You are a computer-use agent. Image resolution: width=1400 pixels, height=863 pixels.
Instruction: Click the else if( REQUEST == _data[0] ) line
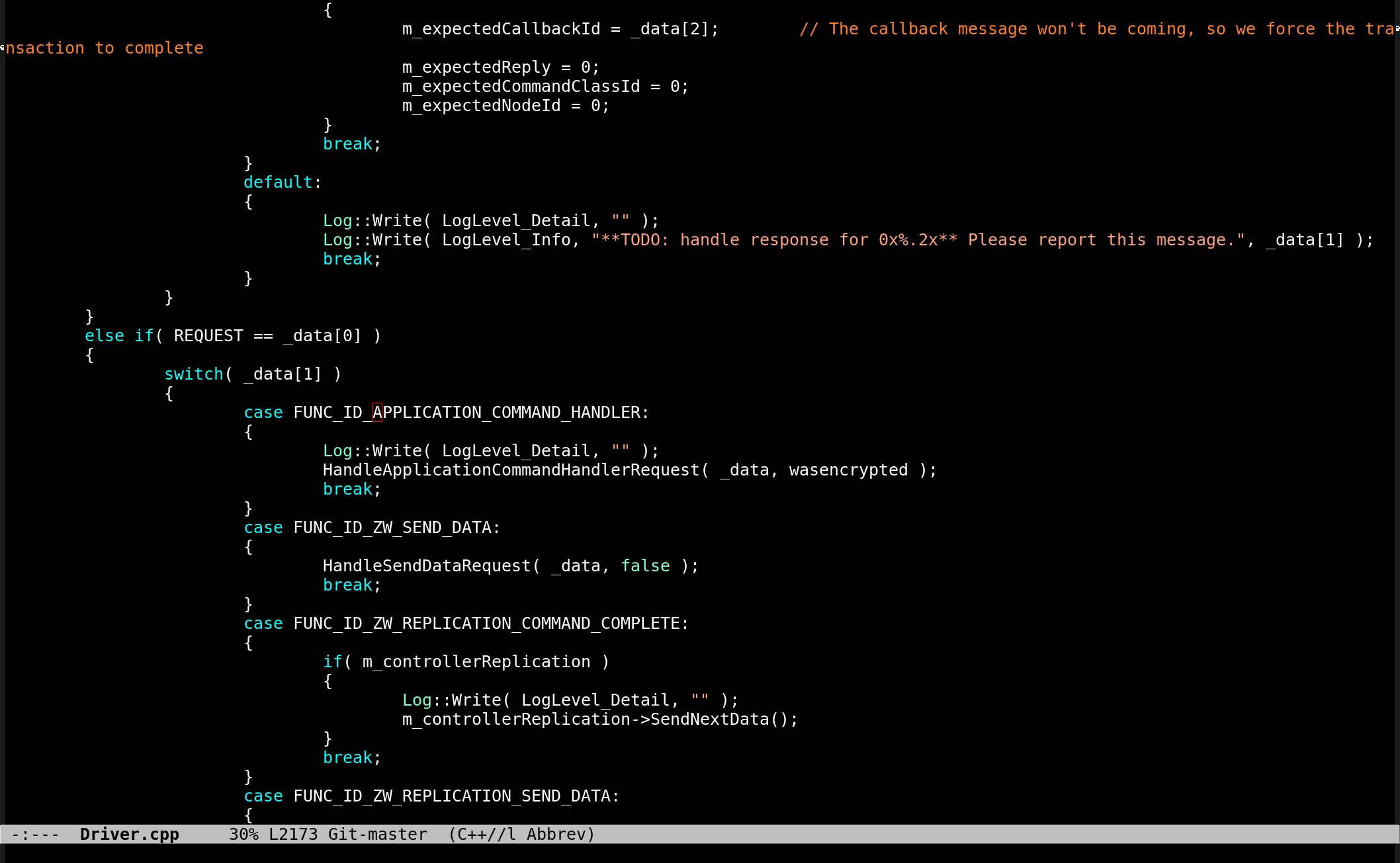233,336
